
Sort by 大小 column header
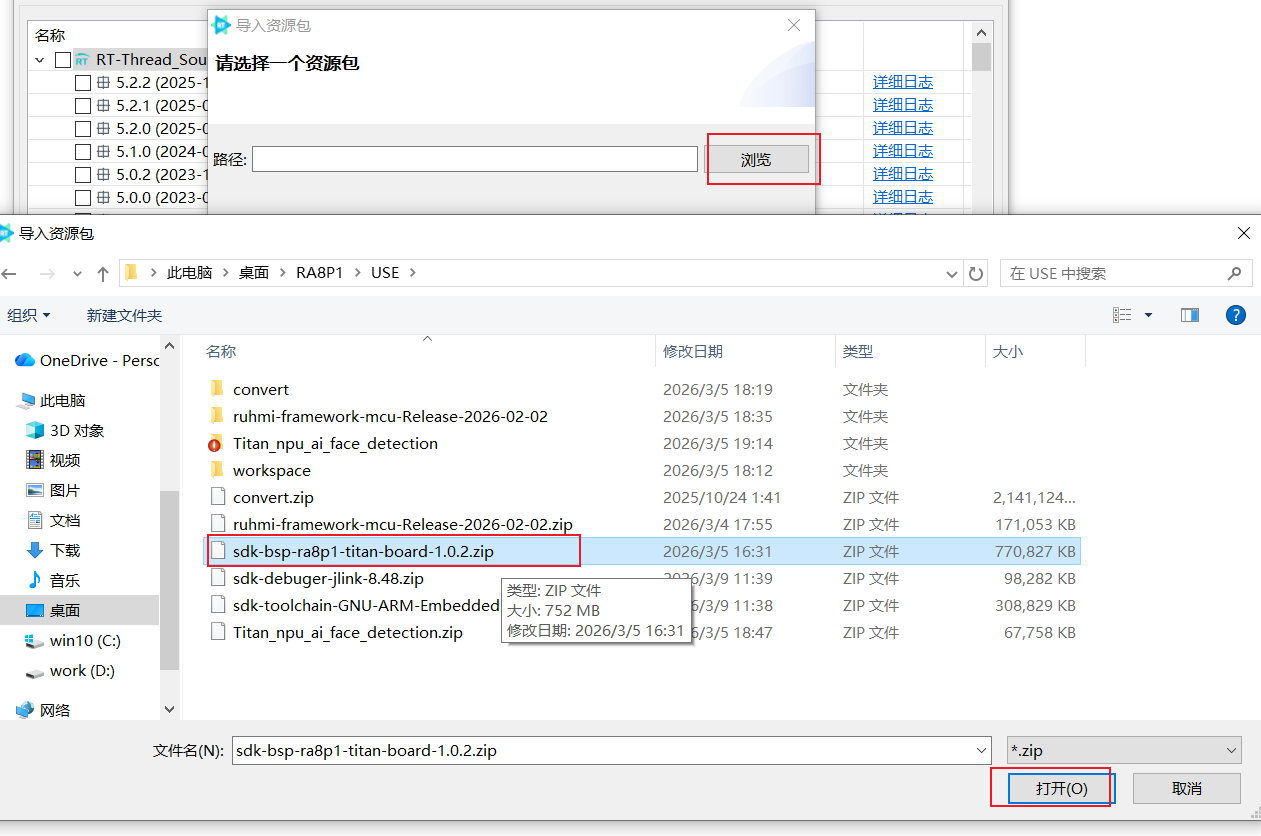(x=1008, y=351)
